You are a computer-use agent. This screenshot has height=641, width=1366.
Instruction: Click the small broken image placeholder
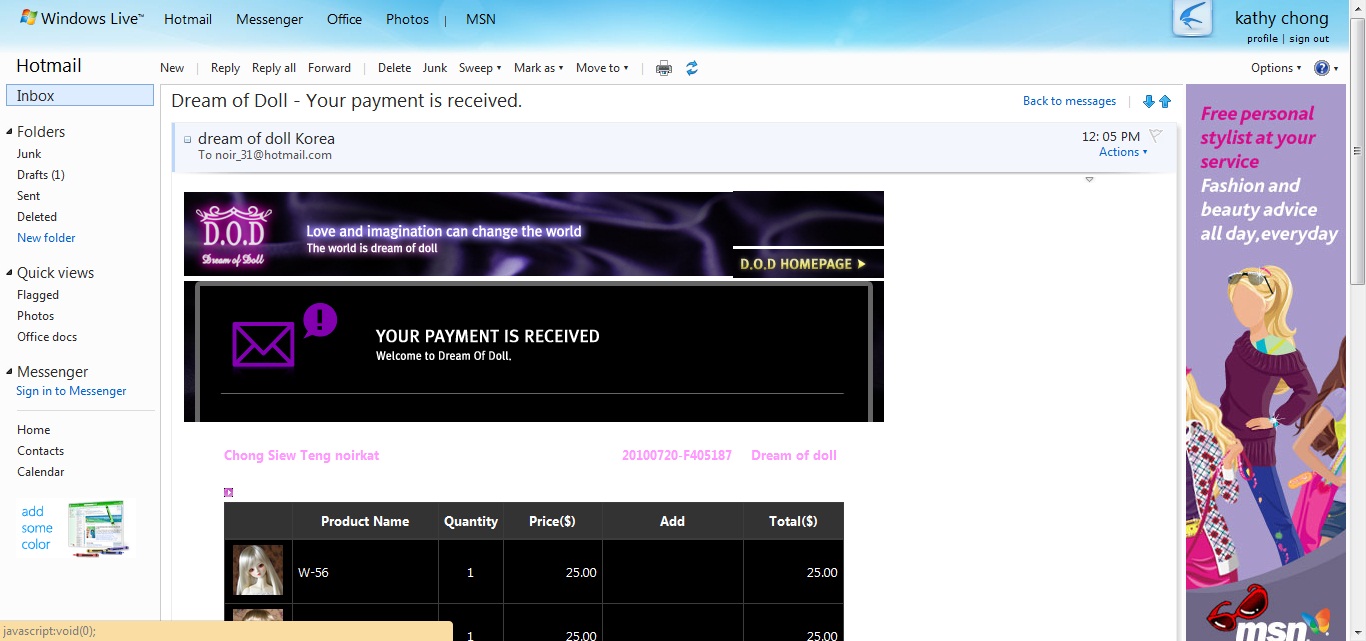point(228,492)
